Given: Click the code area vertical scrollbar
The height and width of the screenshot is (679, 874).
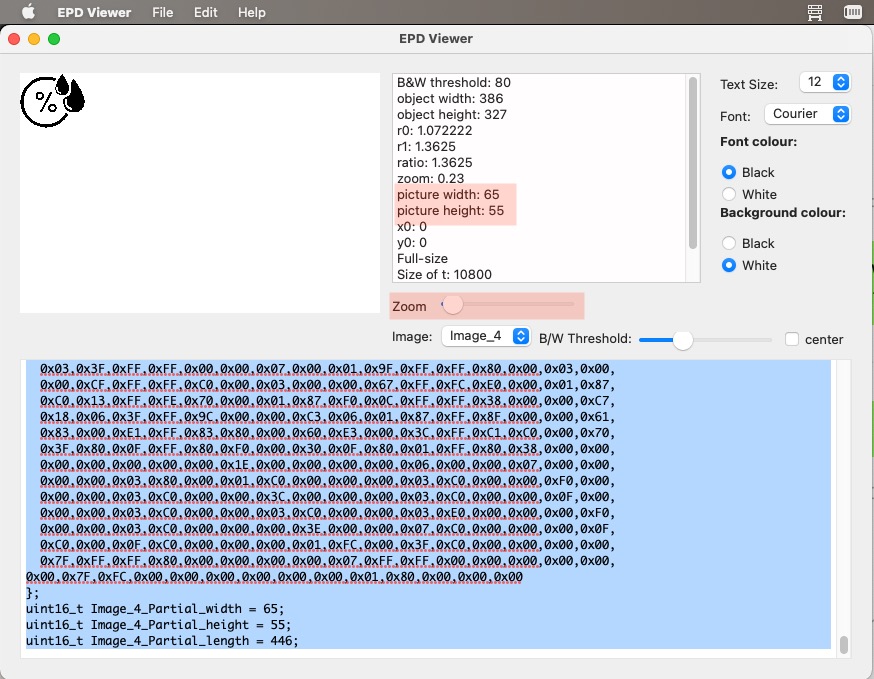Looking at the screenshot, I should [x=843, y=644].
